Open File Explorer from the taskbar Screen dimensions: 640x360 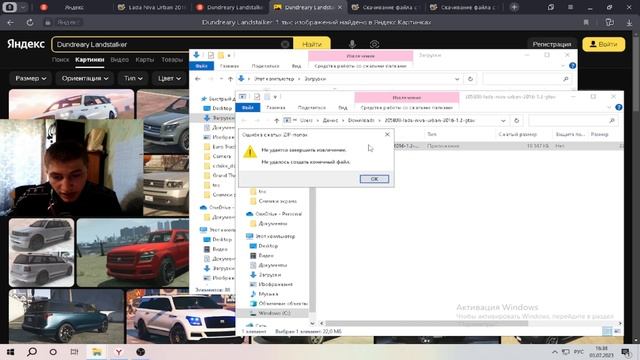coord(97,352)
